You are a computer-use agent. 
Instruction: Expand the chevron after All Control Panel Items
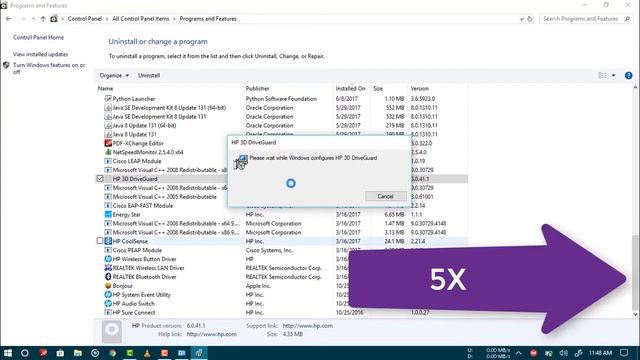click(174, 19)
